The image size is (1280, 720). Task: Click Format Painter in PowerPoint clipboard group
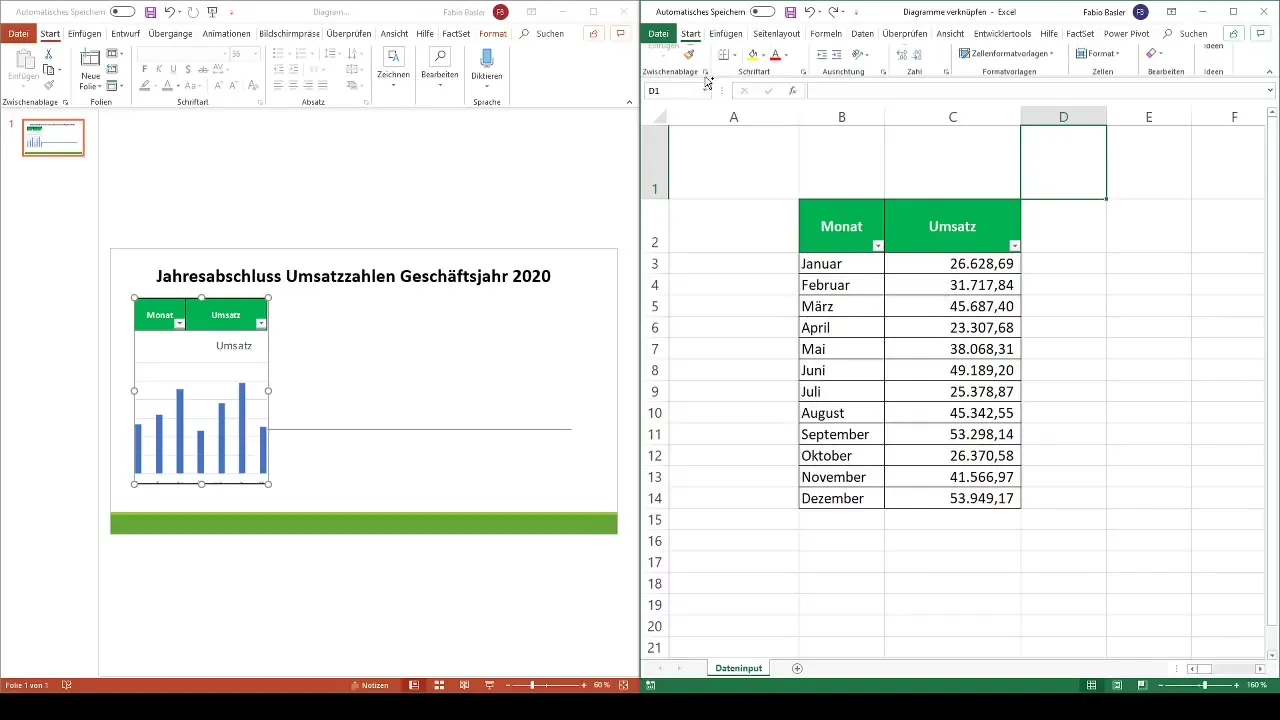49,85
